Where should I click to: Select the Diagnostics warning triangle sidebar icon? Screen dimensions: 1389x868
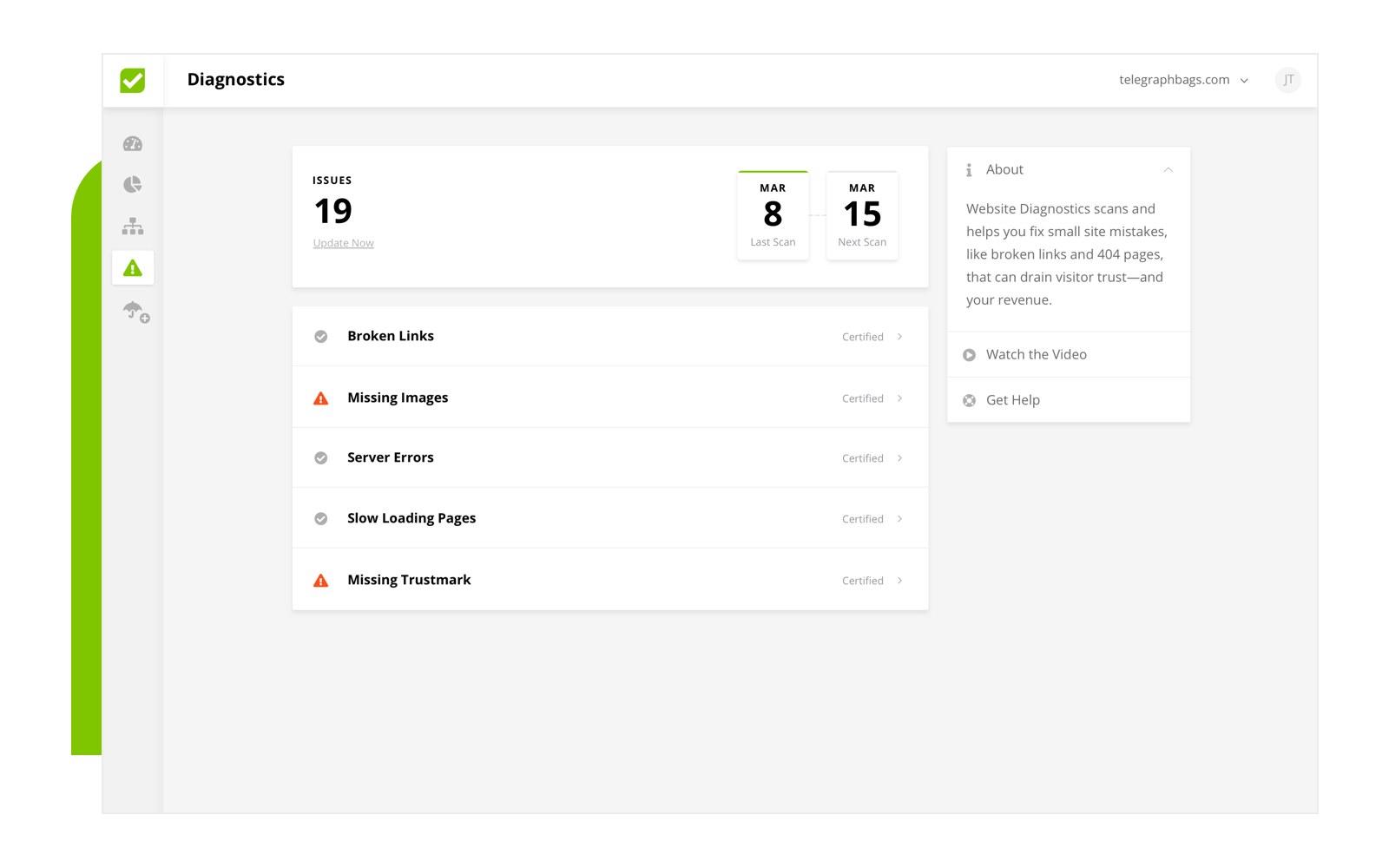pos(133,268)
